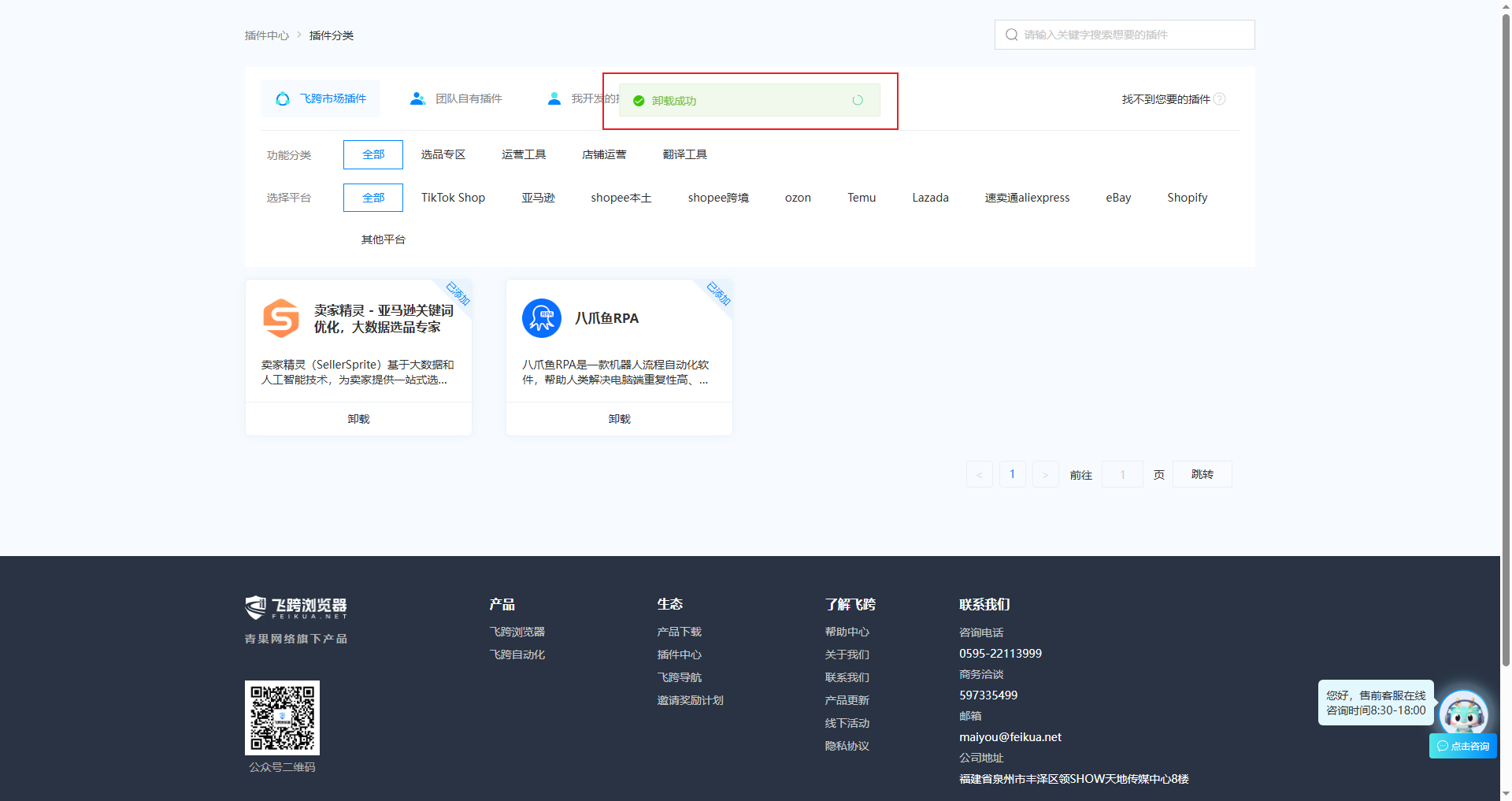Select page 1 in pagination
Viewport: 1512px width, 801px height.
[1013, 474]
